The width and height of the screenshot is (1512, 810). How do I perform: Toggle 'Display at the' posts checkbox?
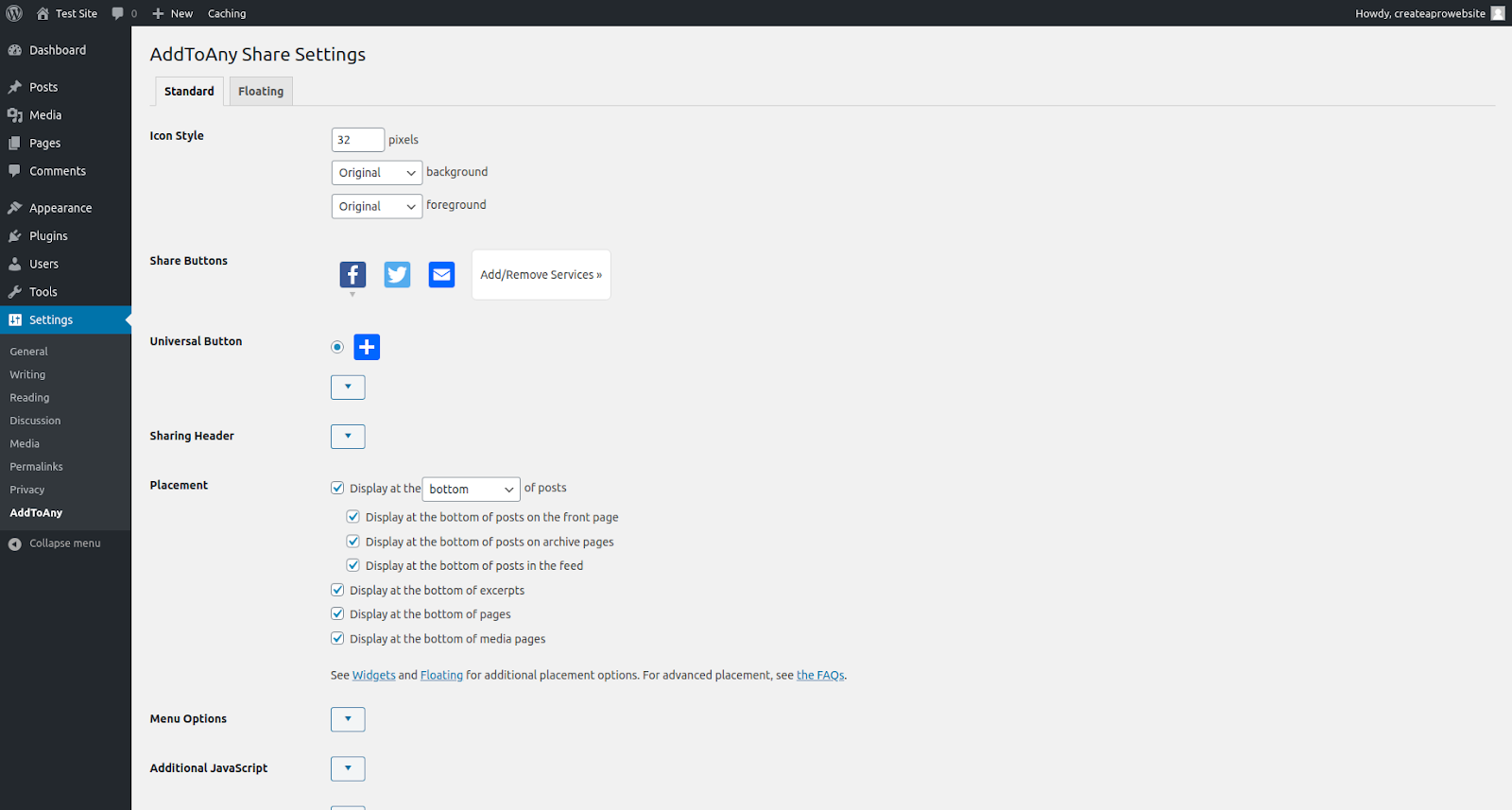[x=337, y=488]
